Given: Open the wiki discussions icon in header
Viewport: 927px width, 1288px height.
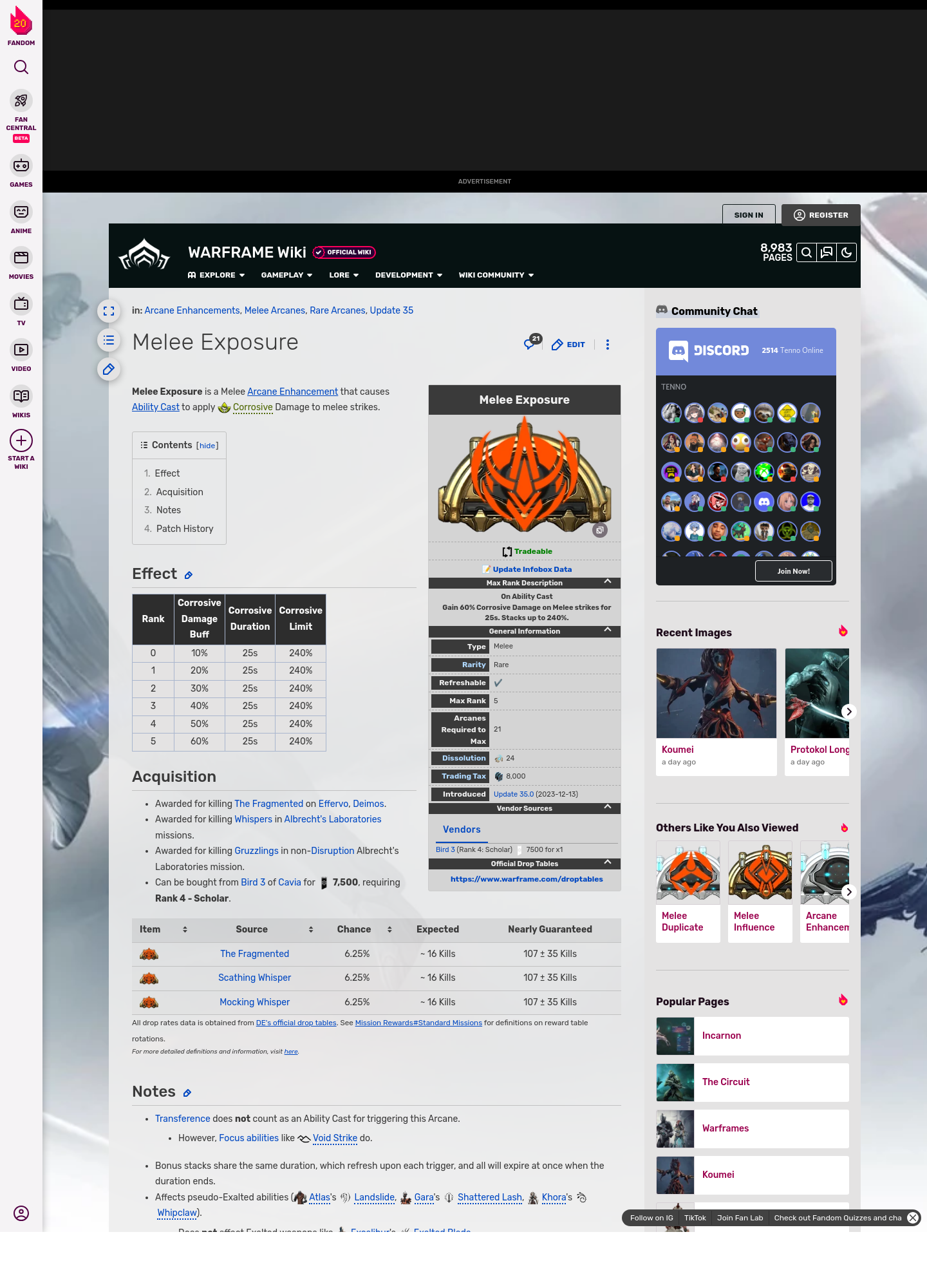Looking at the screenshot, I should pyautogui.click(x=827, y=252).
